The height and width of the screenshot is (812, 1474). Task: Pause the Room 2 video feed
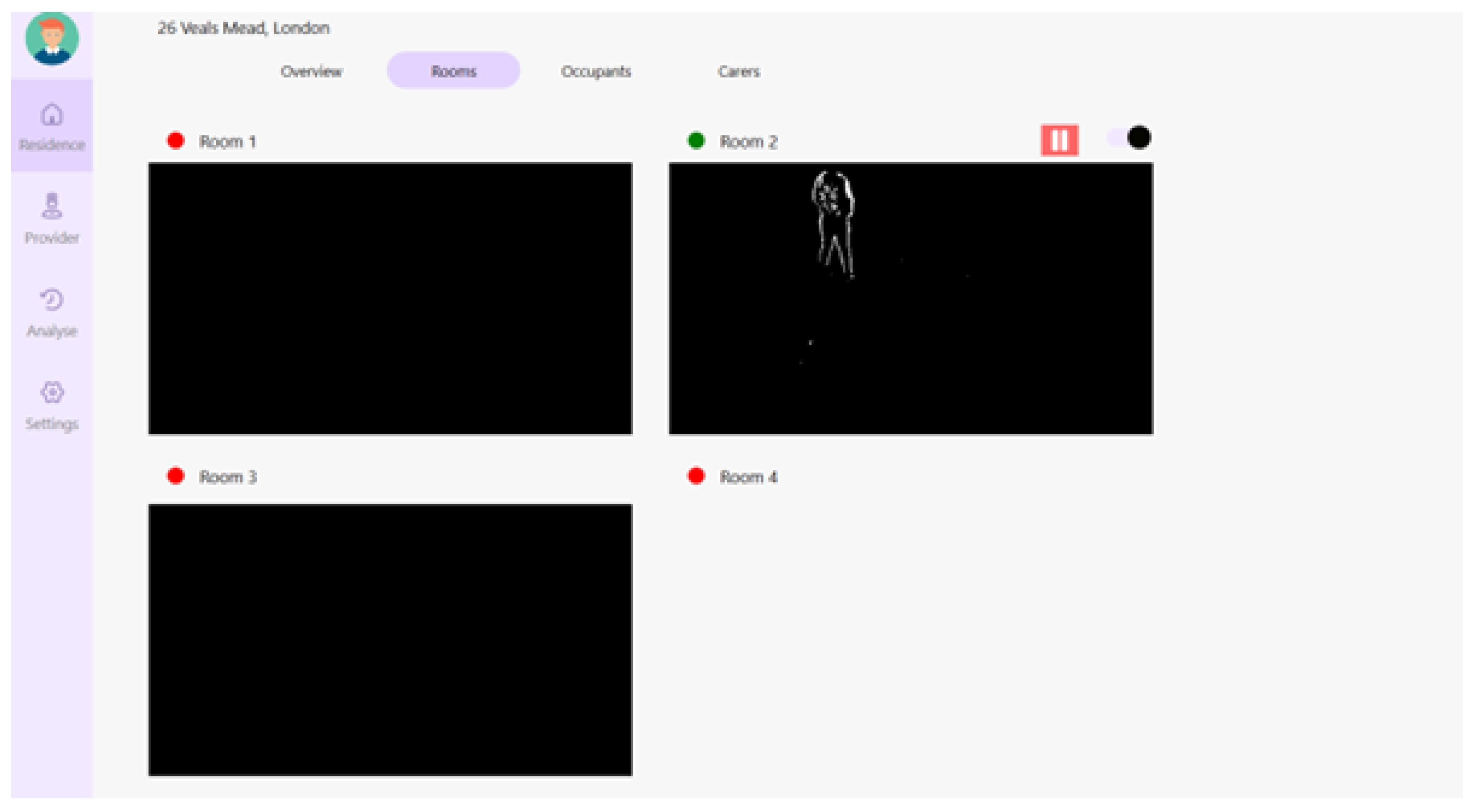1059,140
